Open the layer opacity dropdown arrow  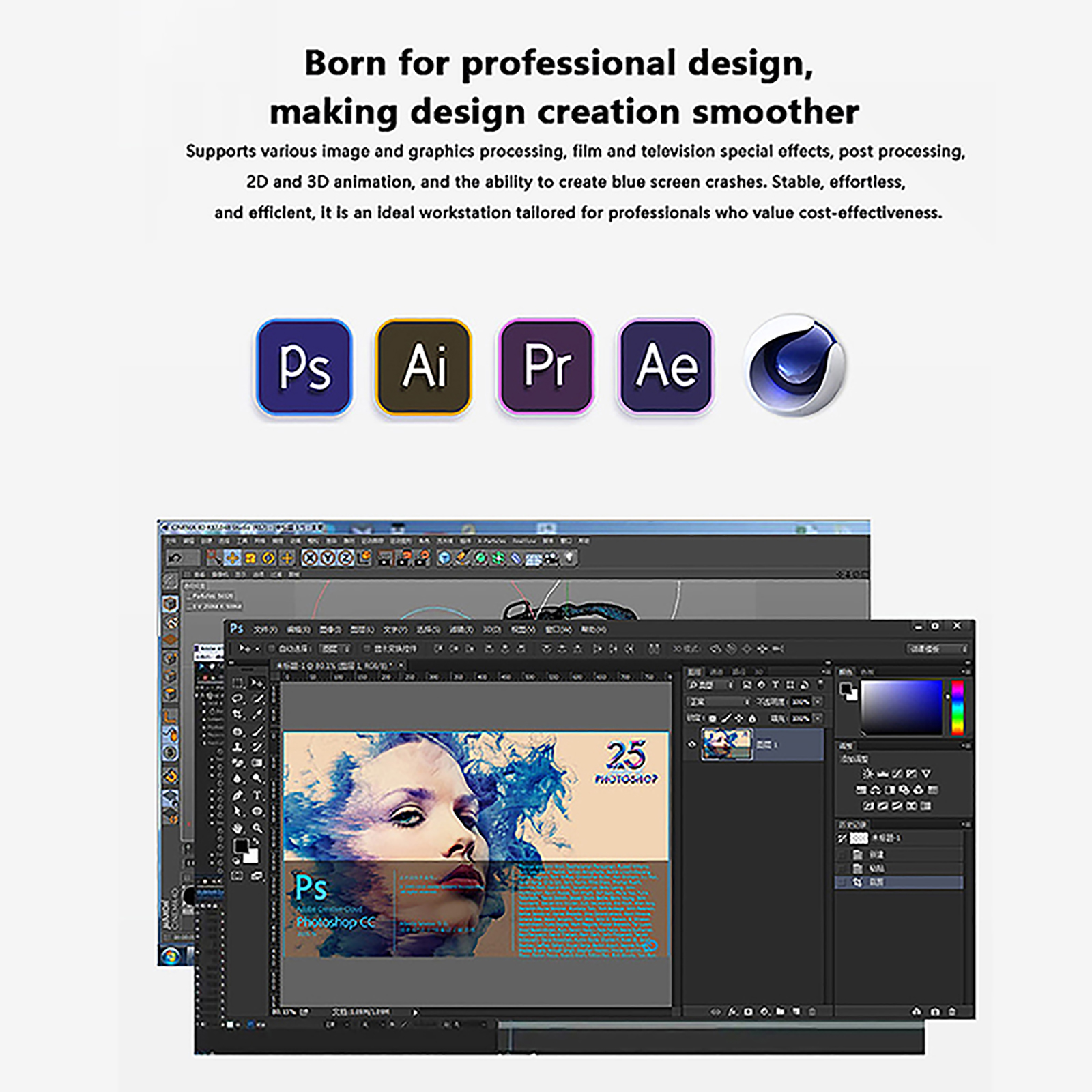pyautogui.click(x=818, y=702)
